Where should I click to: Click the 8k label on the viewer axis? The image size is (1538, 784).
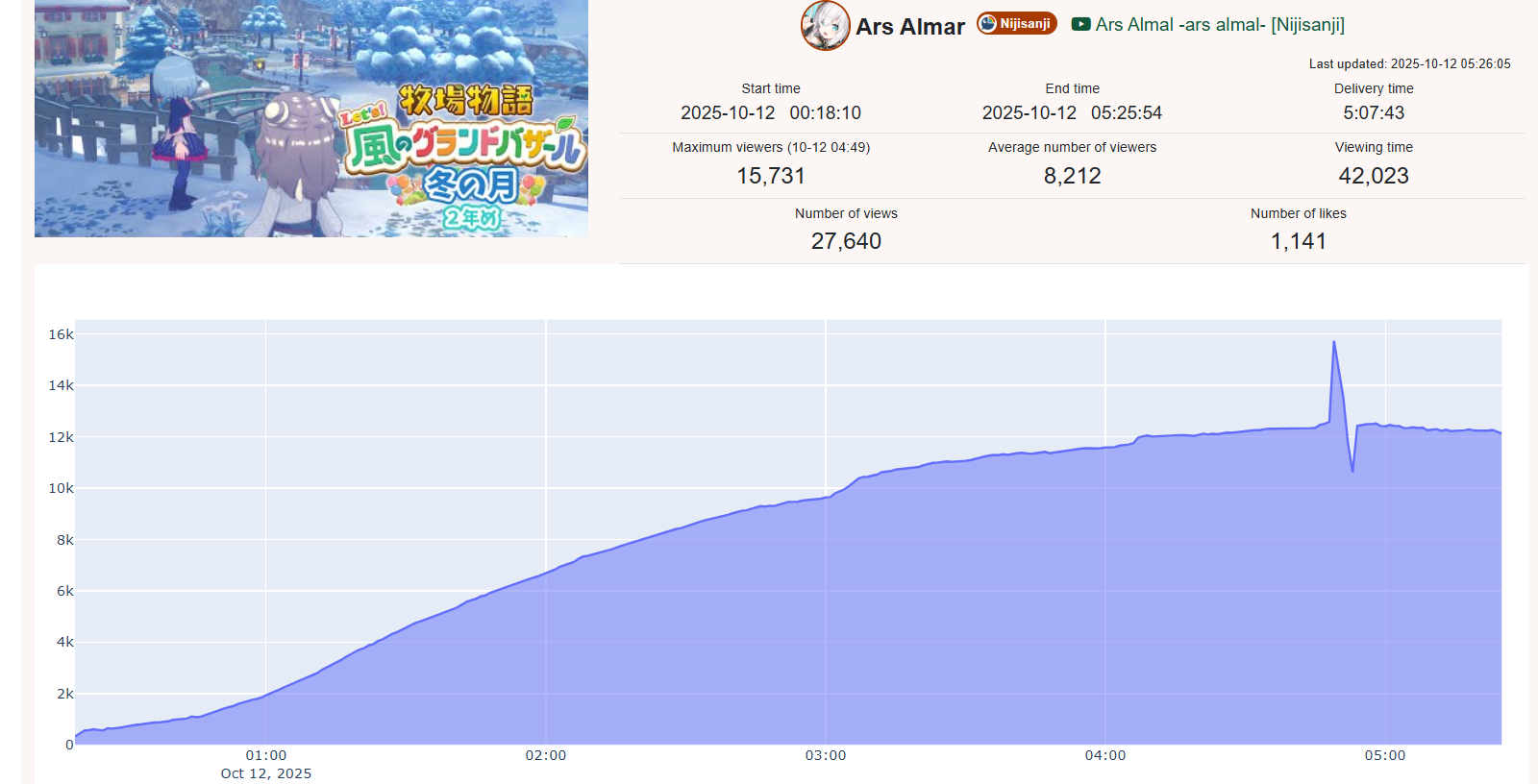[x=65, y=540]
